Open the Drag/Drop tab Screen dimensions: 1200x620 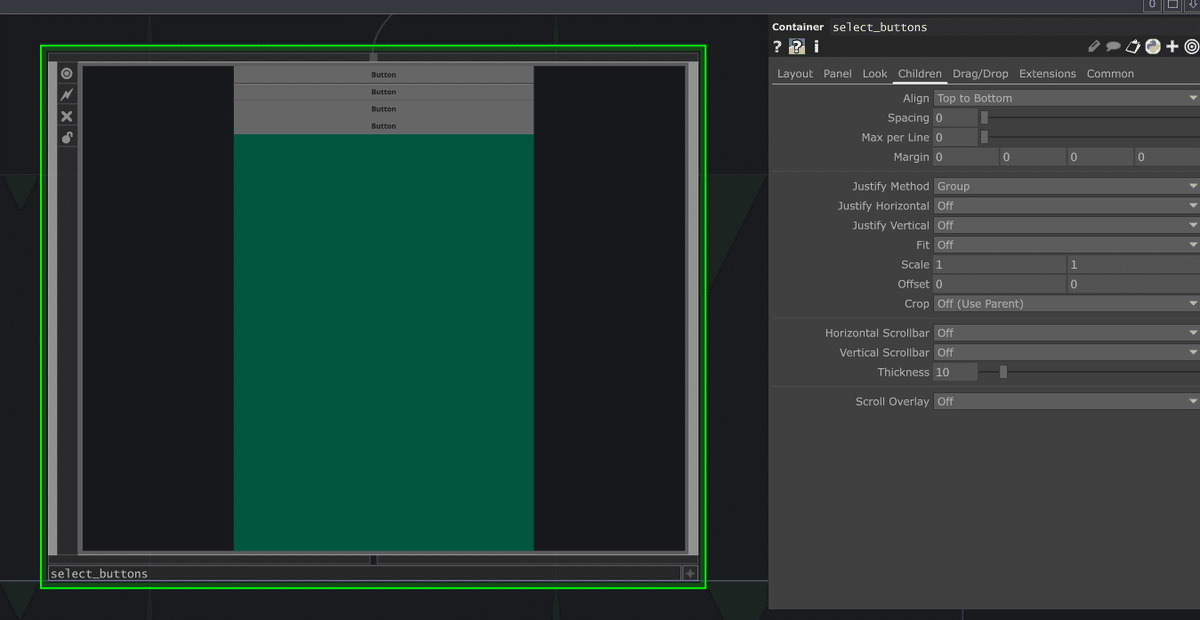[x=981, y=74]
